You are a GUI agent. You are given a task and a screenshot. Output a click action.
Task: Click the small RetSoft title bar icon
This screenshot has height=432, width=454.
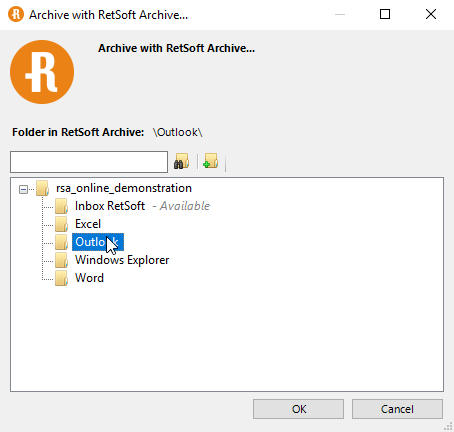(16, 15)
